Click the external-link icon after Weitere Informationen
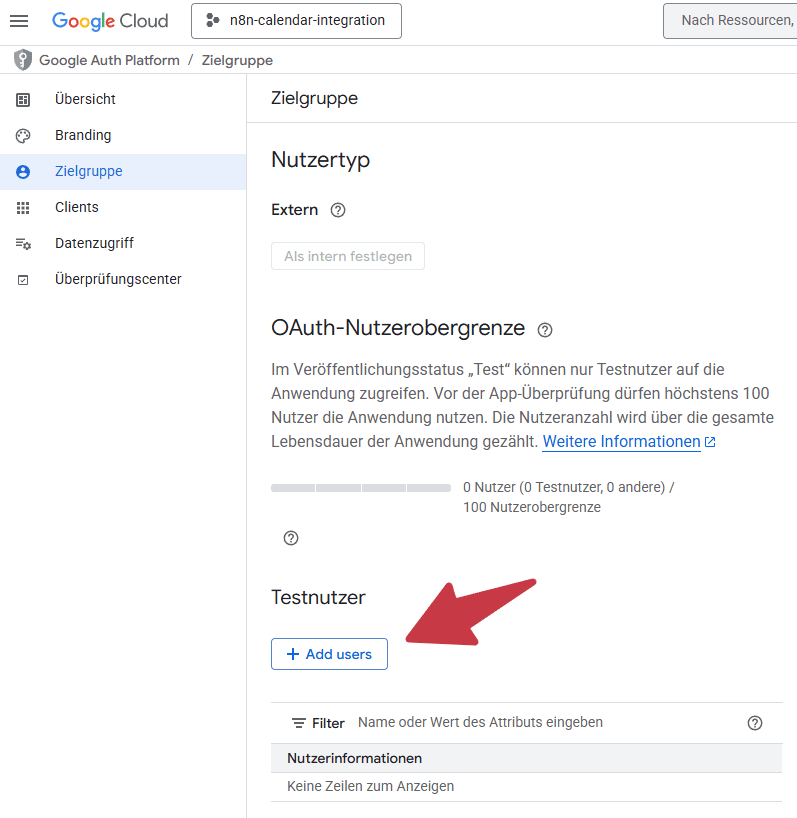The image size is (797, 818). tap(710, 442)
